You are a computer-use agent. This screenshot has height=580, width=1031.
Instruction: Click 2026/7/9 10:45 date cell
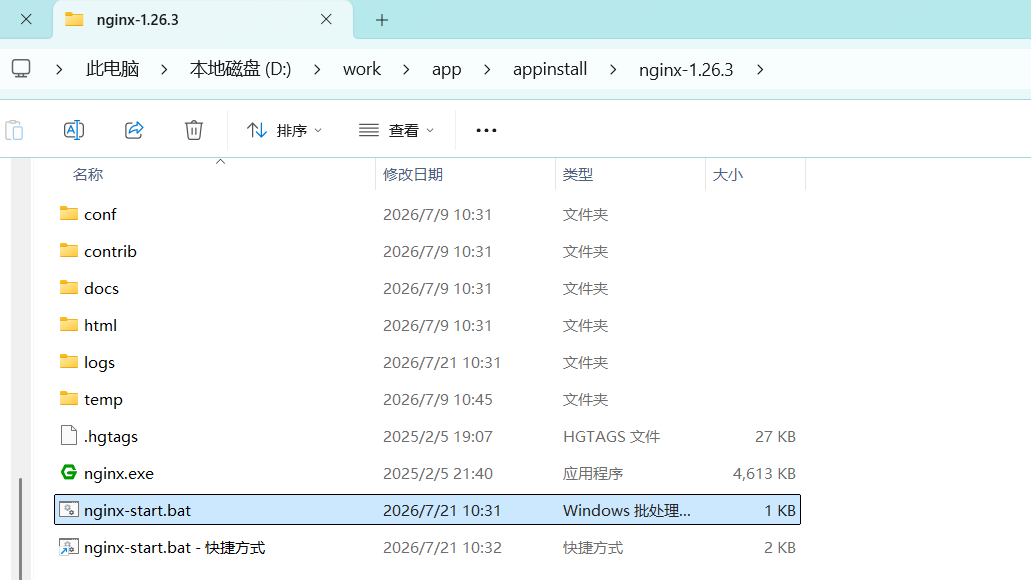437,400
